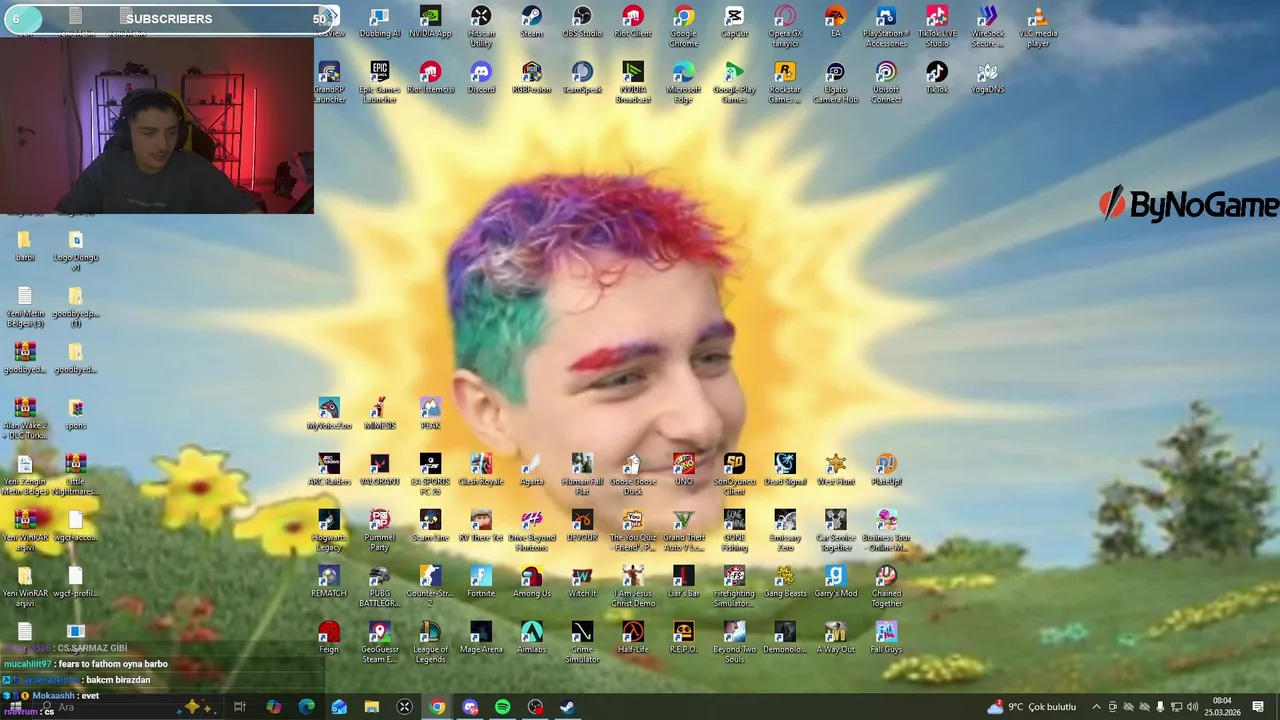Image resolution: width=1280 pixels, height=720 pixels.
Task: Select the Half-Life shortcut
Action: [633, 638]
